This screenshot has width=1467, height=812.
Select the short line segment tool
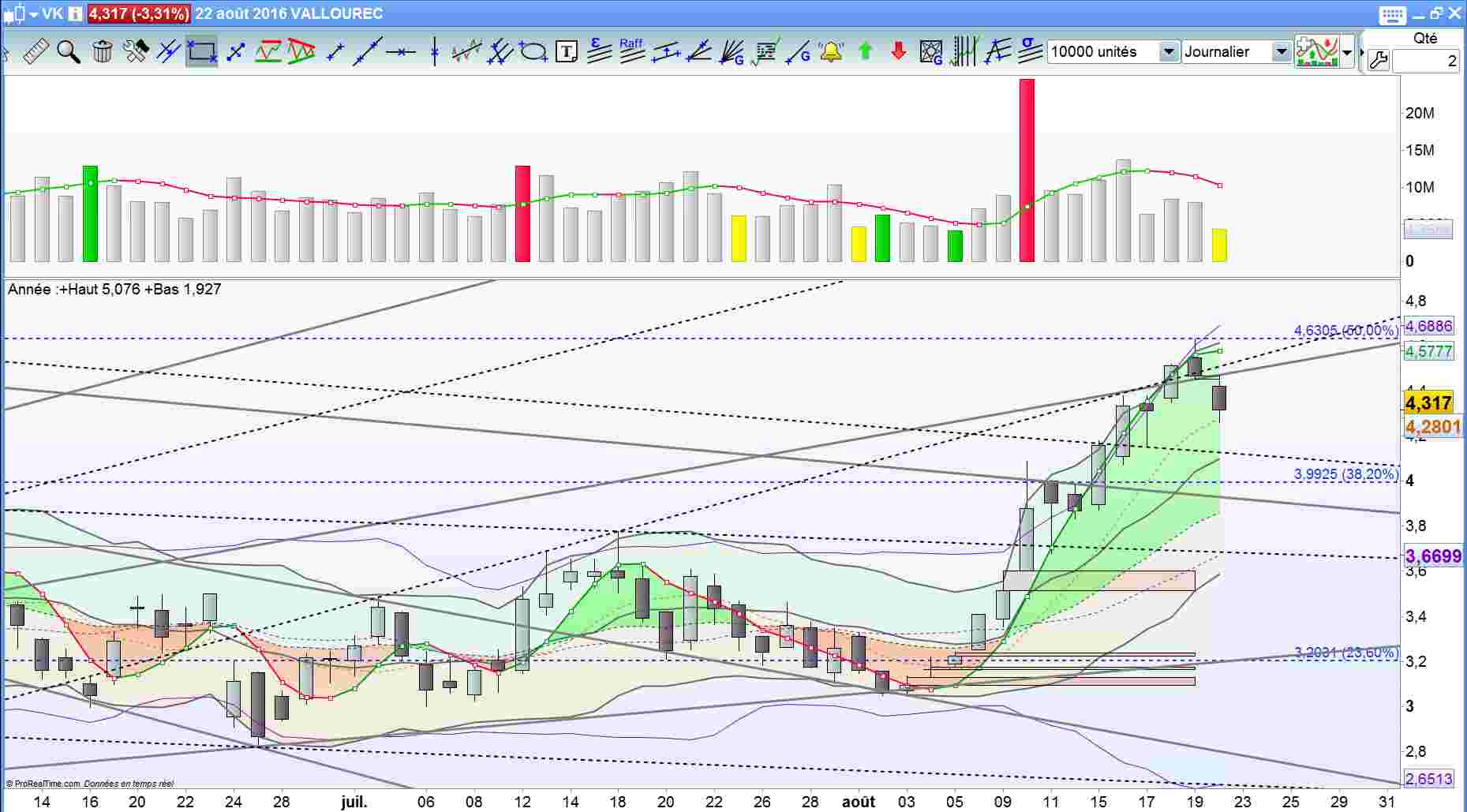click(x=335, y=52)
